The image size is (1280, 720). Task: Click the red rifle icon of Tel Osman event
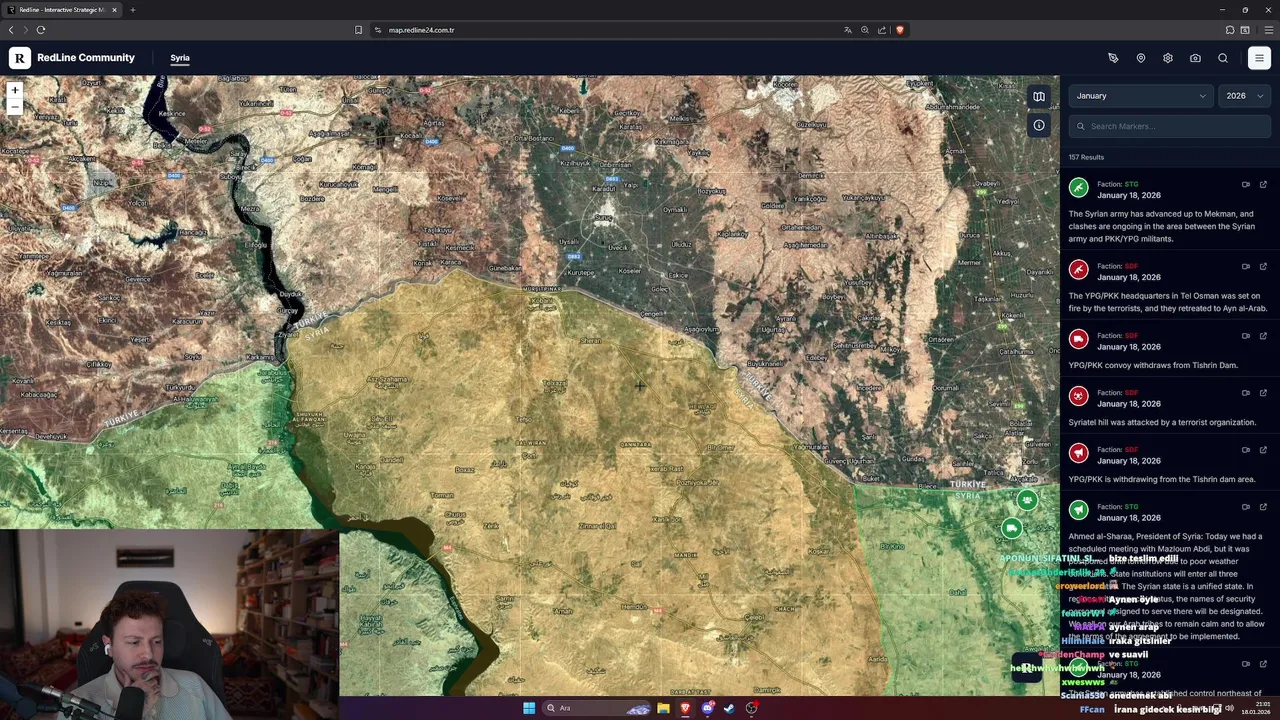point(1078,269)
